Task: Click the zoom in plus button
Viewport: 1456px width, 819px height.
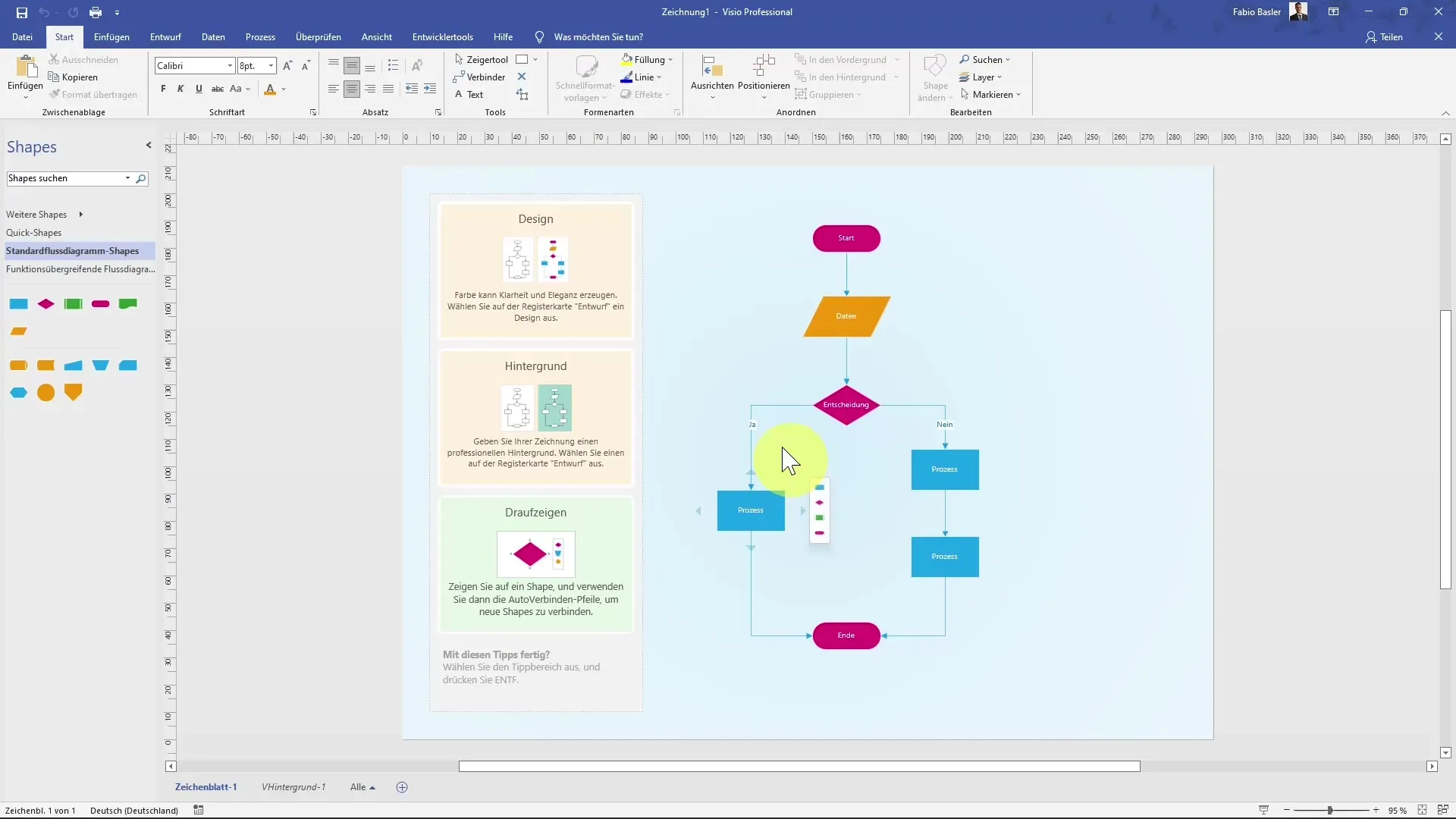Action: 1376,810
